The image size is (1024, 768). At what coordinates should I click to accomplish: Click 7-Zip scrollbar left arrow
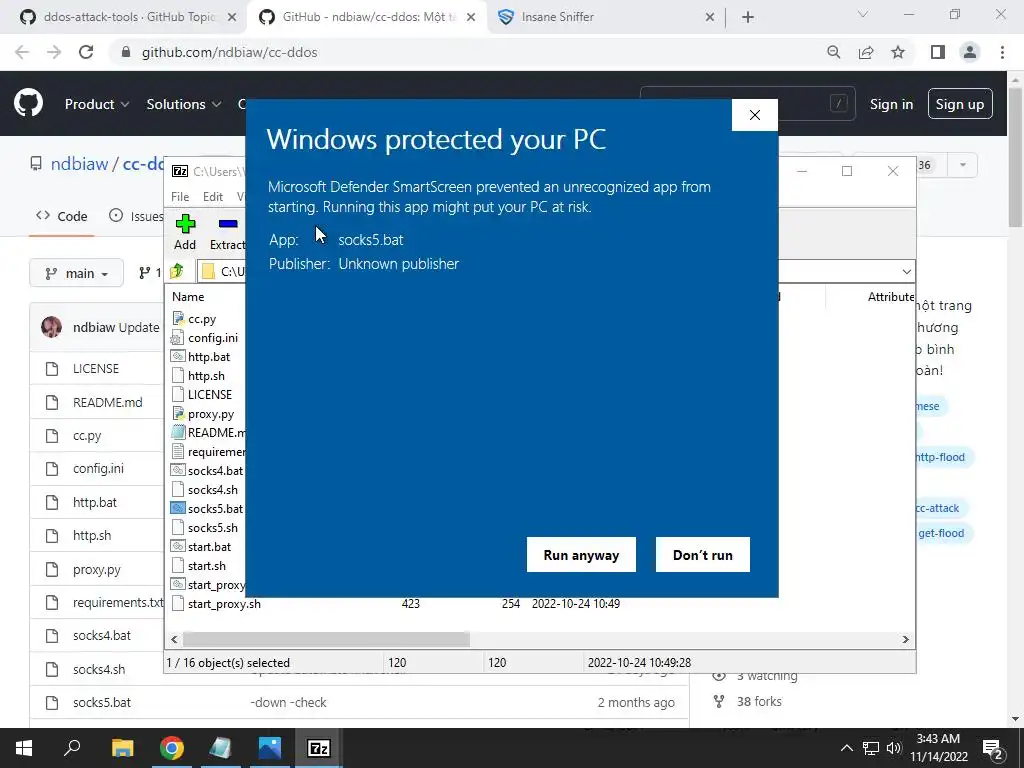(x=174, y=639)
